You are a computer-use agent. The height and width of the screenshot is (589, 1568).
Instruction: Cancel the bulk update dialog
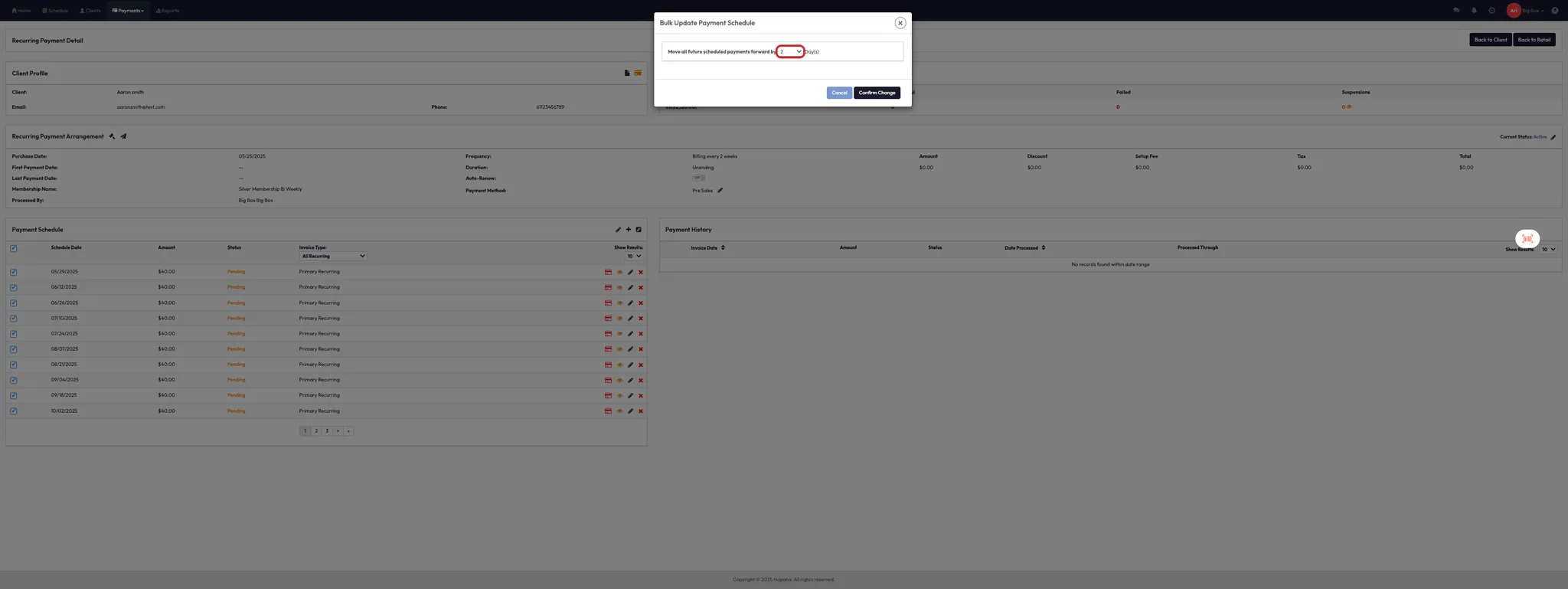coord(839,93)
